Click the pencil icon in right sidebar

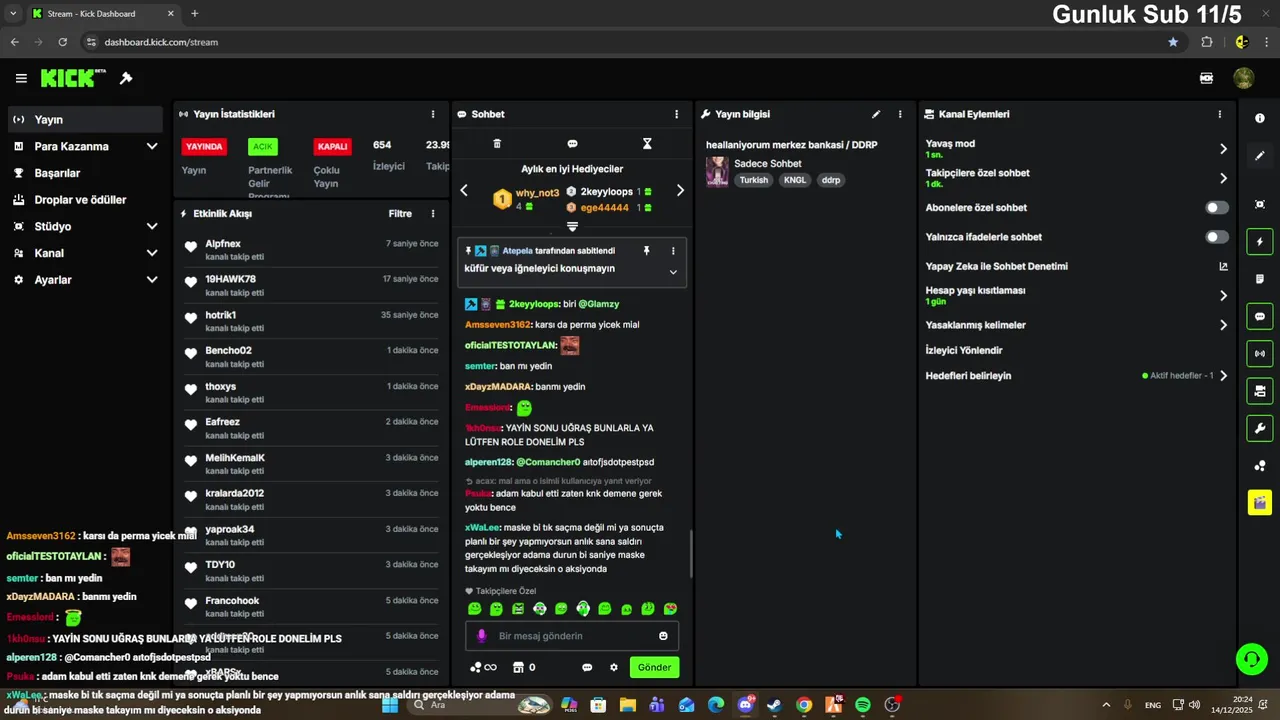1259,156
